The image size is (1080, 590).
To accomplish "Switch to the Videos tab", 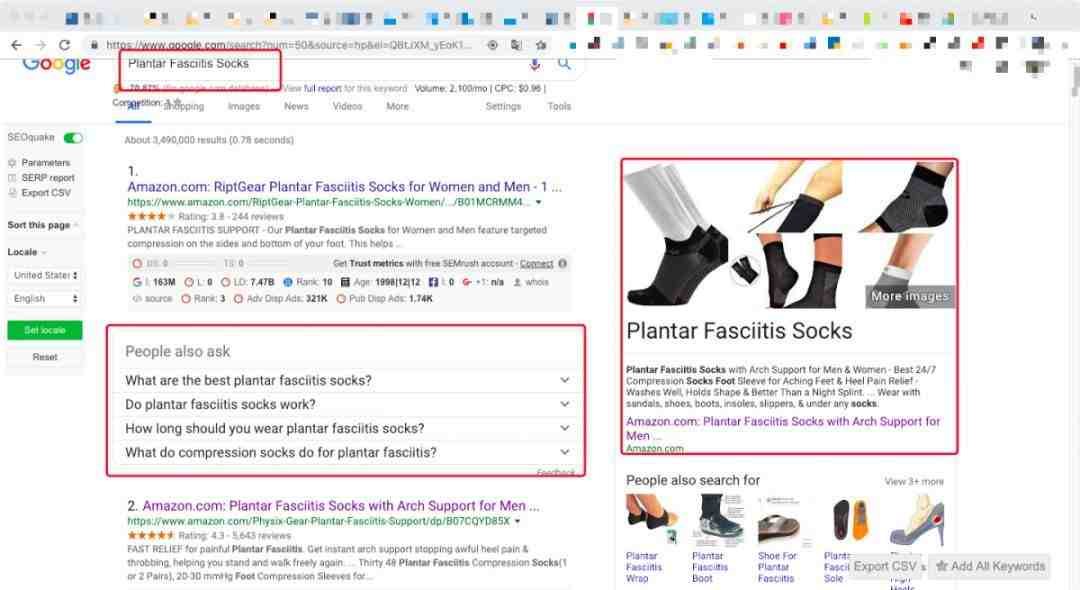I will (x=347, y=107).
